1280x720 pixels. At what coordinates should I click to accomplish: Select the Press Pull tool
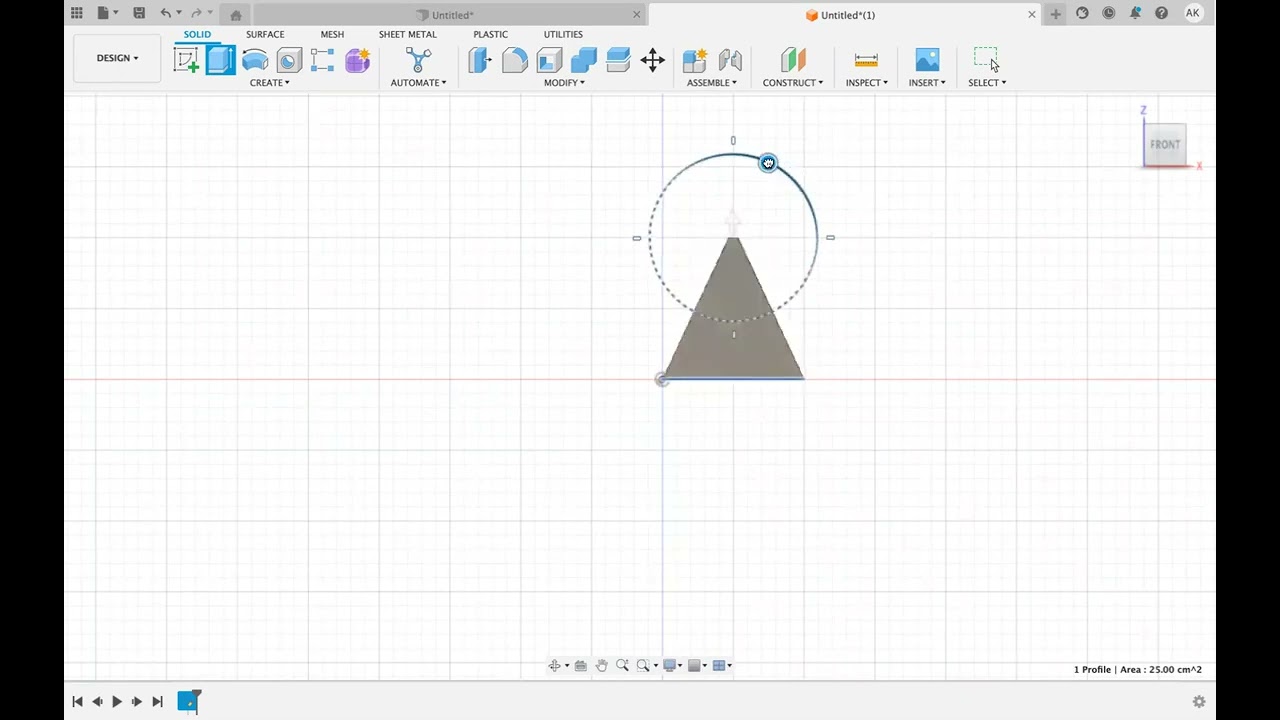[480, 60]
